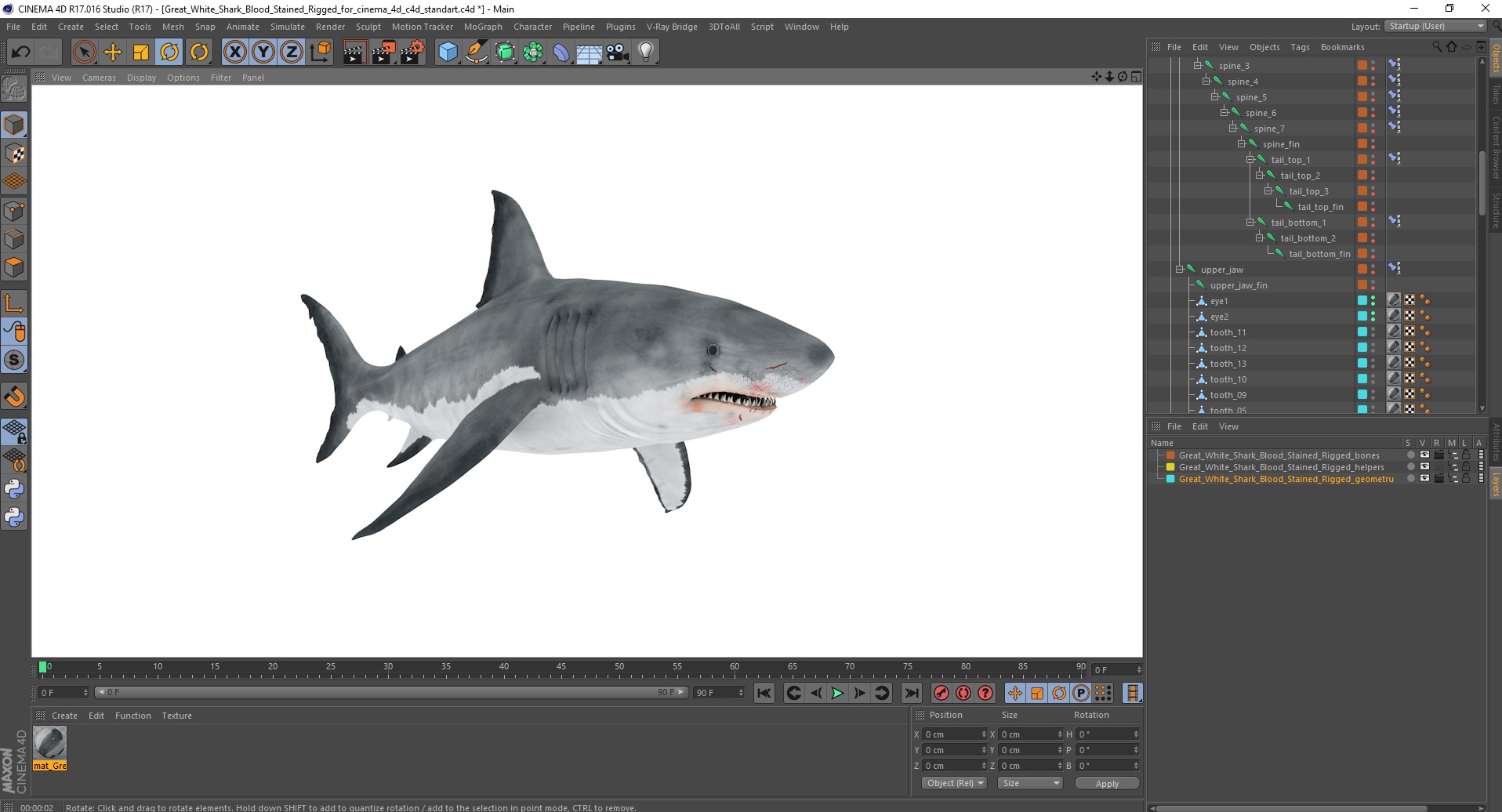Open Edit Render Settings

[412, 53]
